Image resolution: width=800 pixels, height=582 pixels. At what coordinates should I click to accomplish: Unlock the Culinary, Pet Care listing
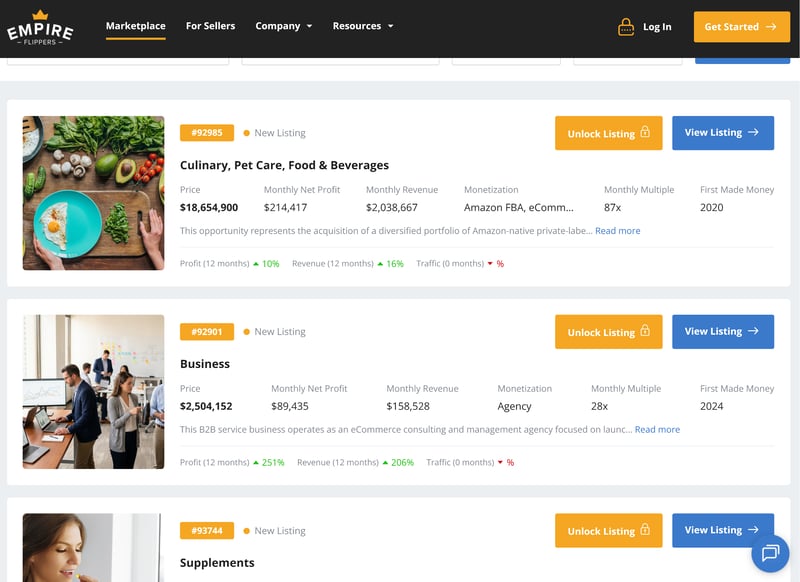coord(608,133)
